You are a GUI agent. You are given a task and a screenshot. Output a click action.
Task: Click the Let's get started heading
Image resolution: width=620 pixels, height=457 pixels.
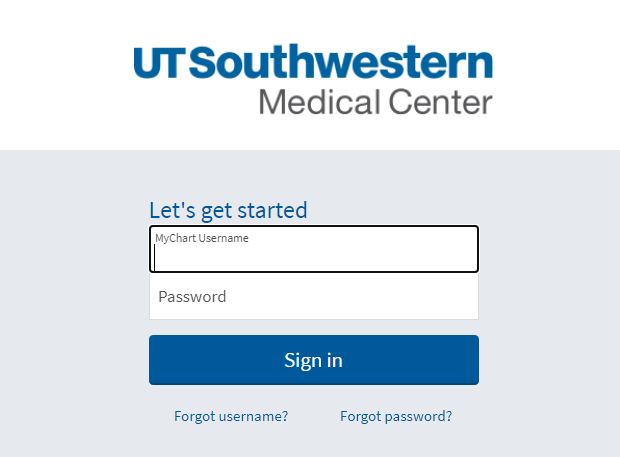[x=228, y=210]
